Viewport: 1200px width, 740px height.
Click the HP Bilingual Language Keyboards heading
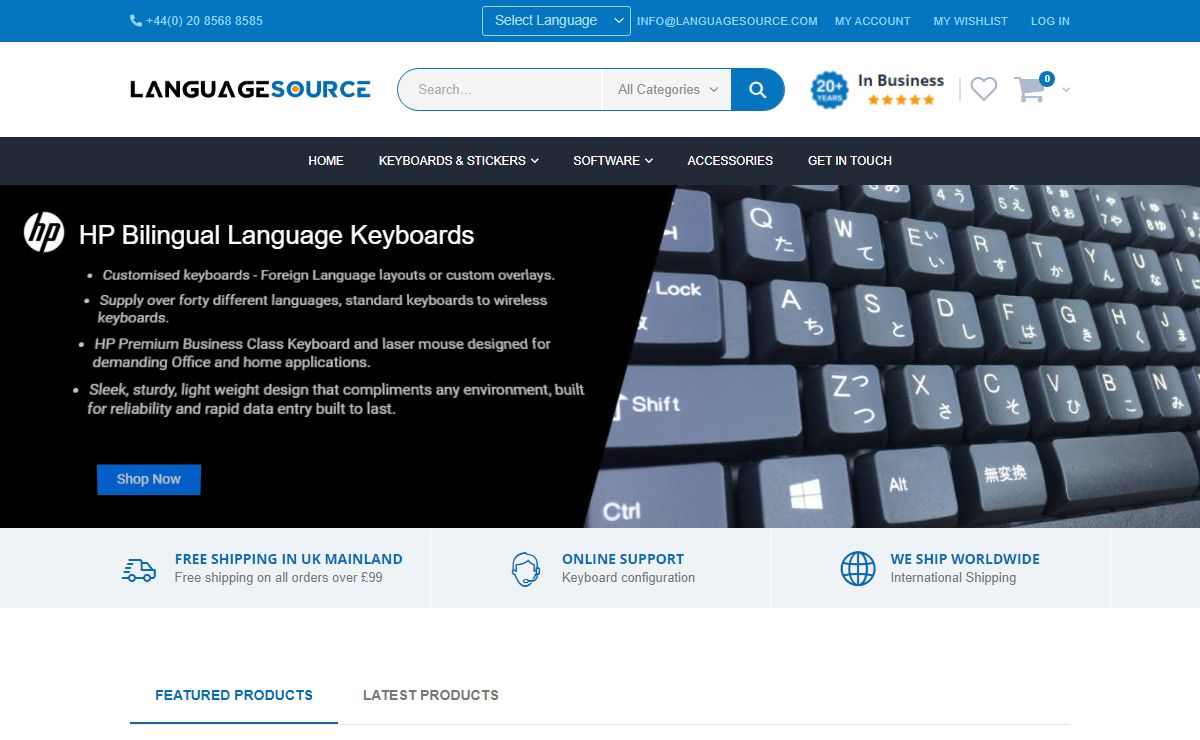(x=277, y=235)
